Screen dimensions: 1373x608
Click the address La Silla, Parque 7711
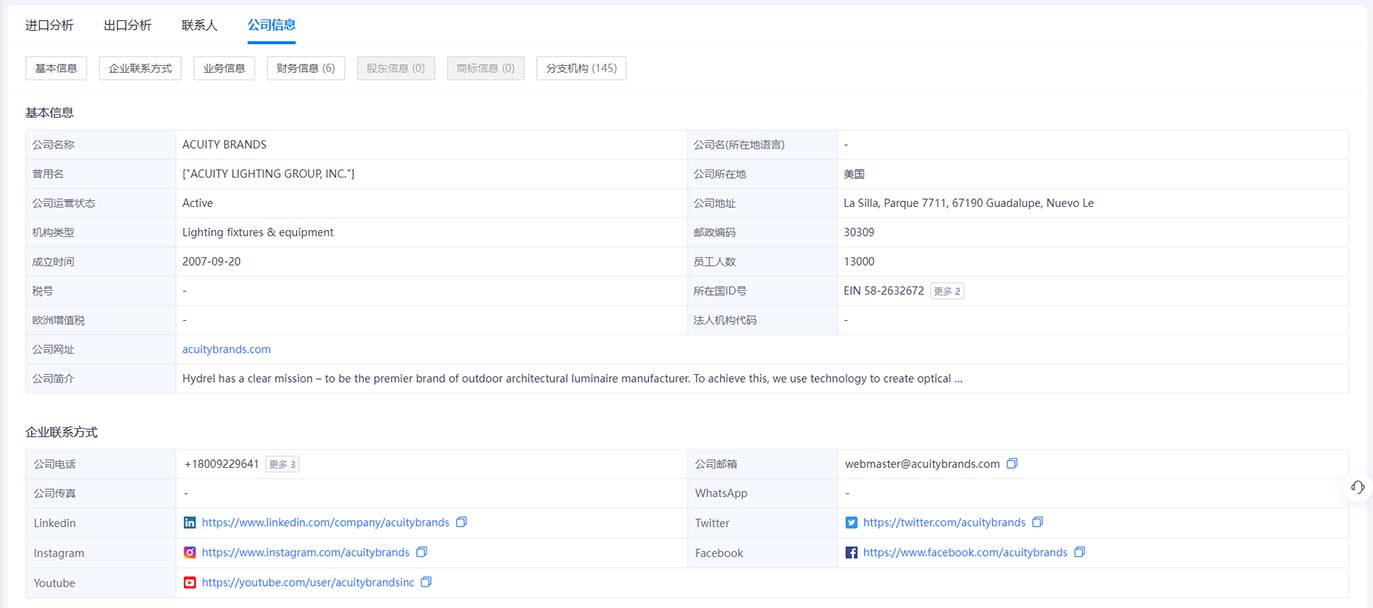pyautogui.click(x=969, y=203)
